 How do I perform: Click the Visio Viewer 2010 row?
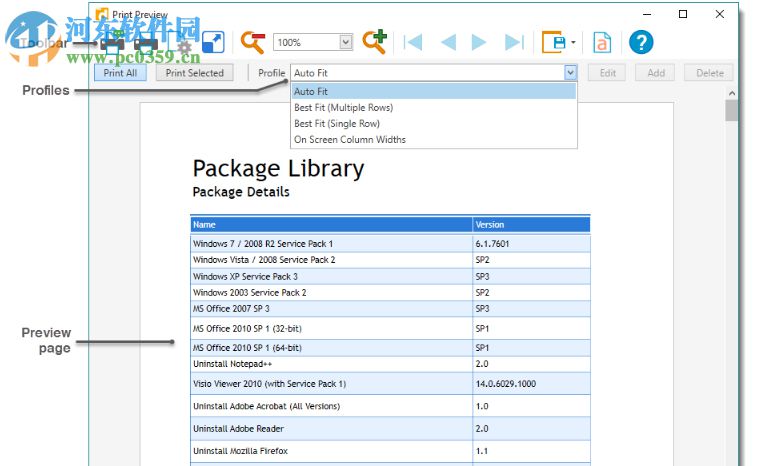(x=390, y=383)
